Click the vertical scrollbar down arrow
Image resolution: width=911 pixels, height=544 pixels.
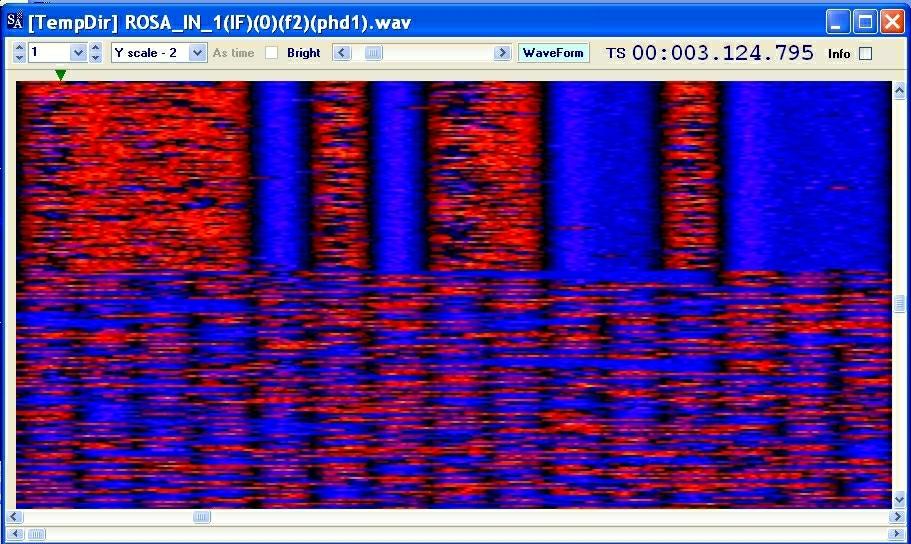899,499
